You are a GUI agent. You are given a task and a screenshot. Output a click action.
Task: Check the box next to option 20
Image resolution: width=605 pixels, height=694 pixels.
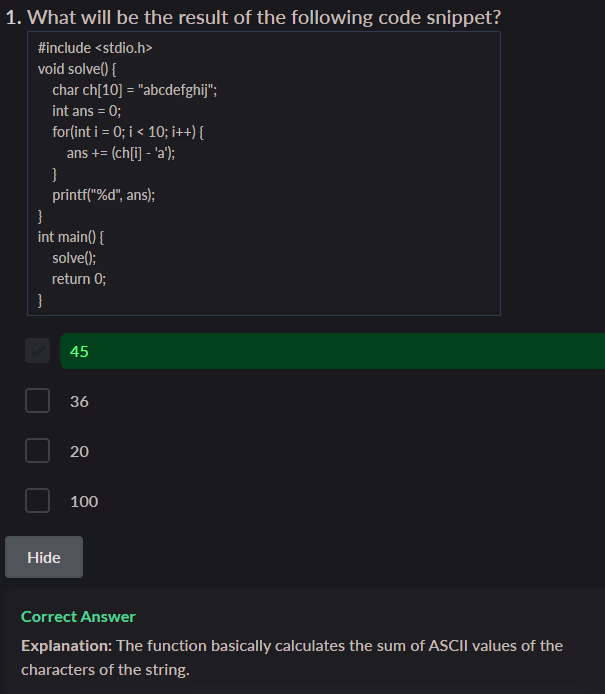pyautogui.click(x=38, y=451)
